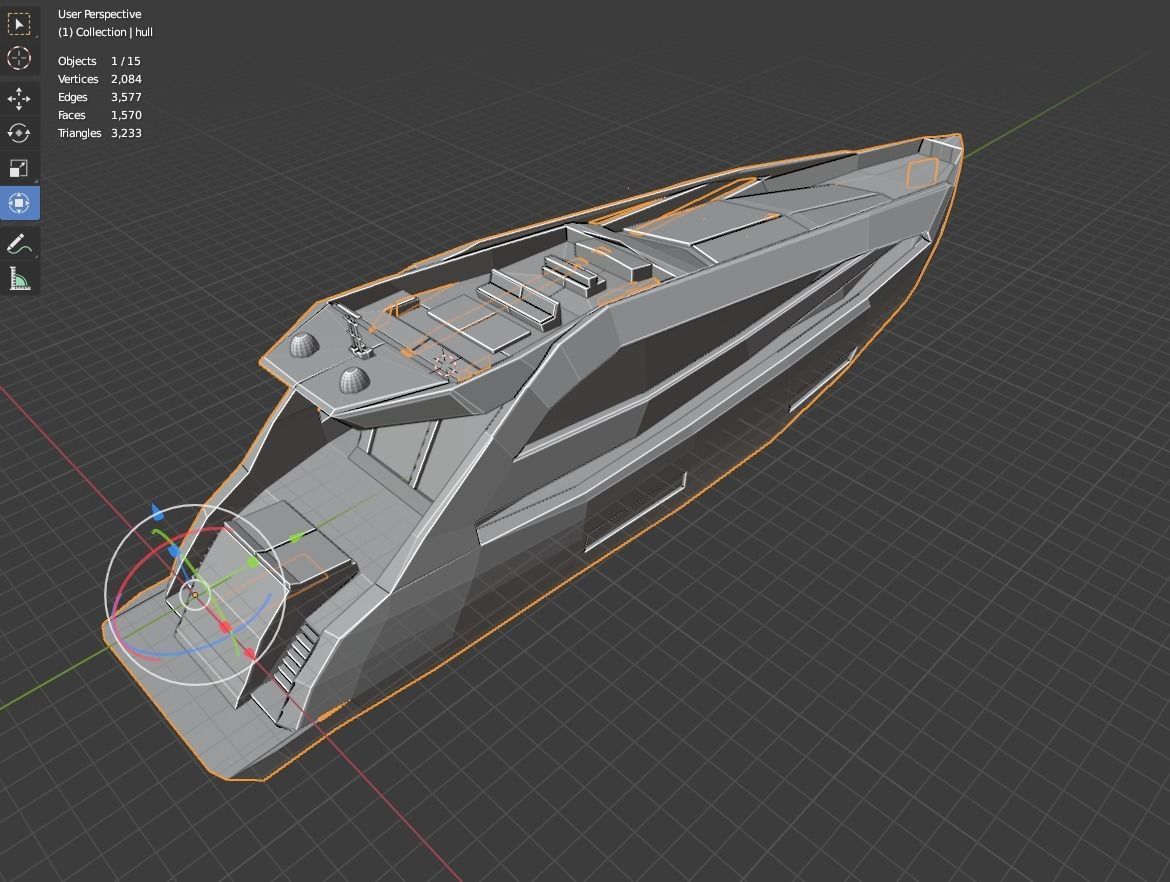
Task: Click the blue Z-axis move arrow
Action: pos(157,512)
